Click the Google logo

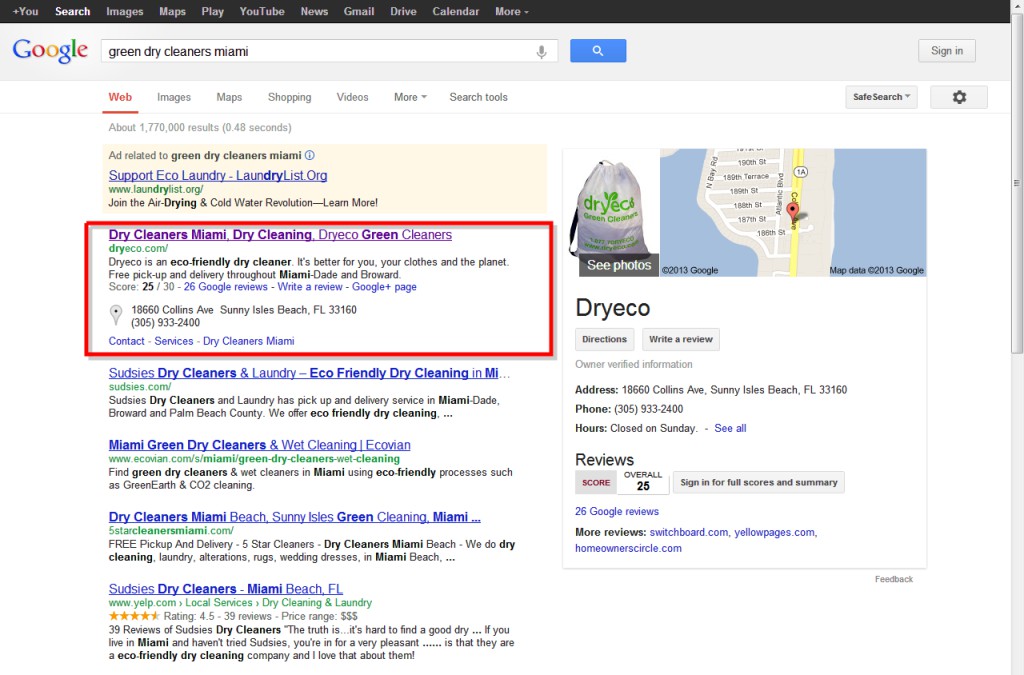(x=50, y=50)
